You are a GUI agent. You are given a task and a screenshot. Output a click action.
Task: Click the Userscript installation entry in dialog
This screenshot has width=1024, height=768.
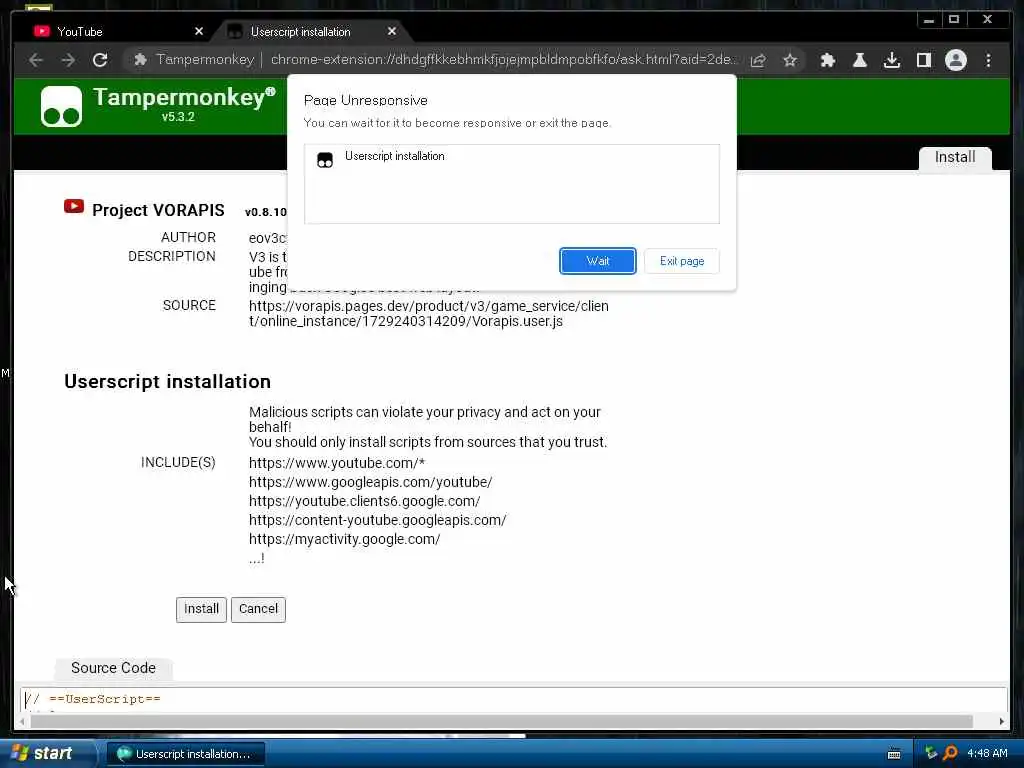coord(394,156)
